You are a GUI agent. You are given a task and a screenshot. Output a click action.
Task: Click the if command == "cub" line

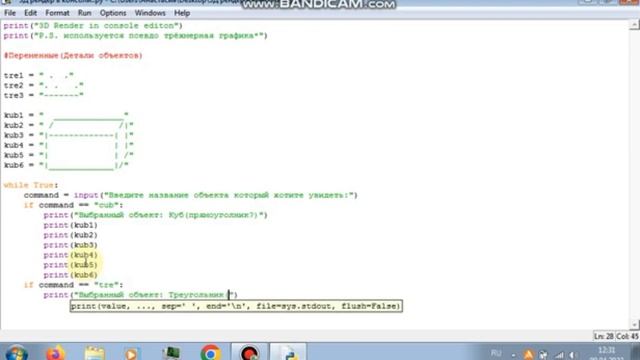(x=73, y=205)
